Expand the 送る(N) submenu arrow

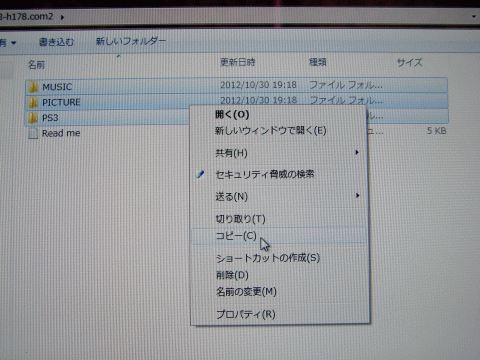(x=357, y=195)
